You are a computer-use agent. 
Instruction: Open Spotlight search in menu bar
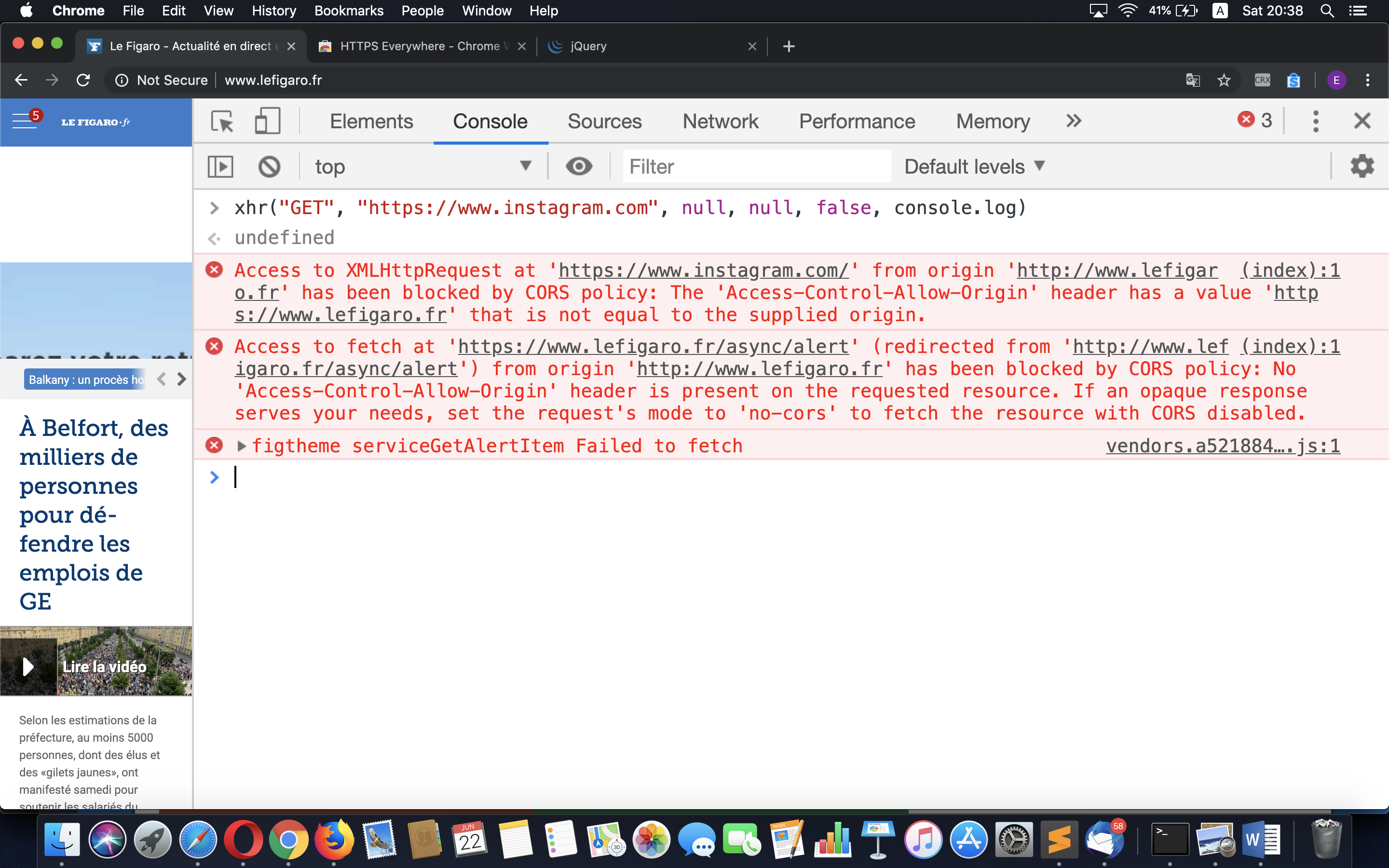(1326, 11)
